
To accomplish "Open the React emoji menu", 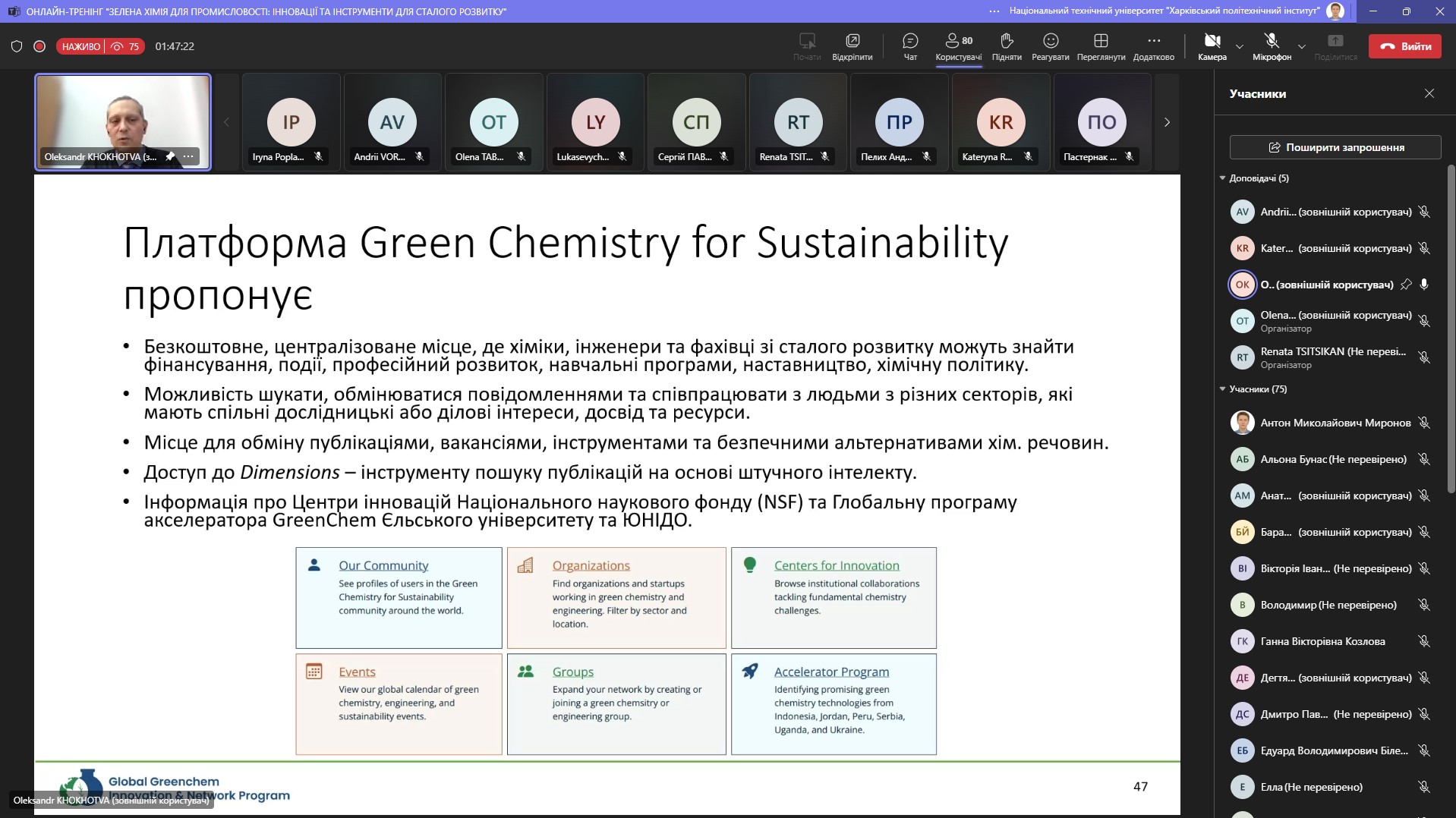I will 1050,46.
